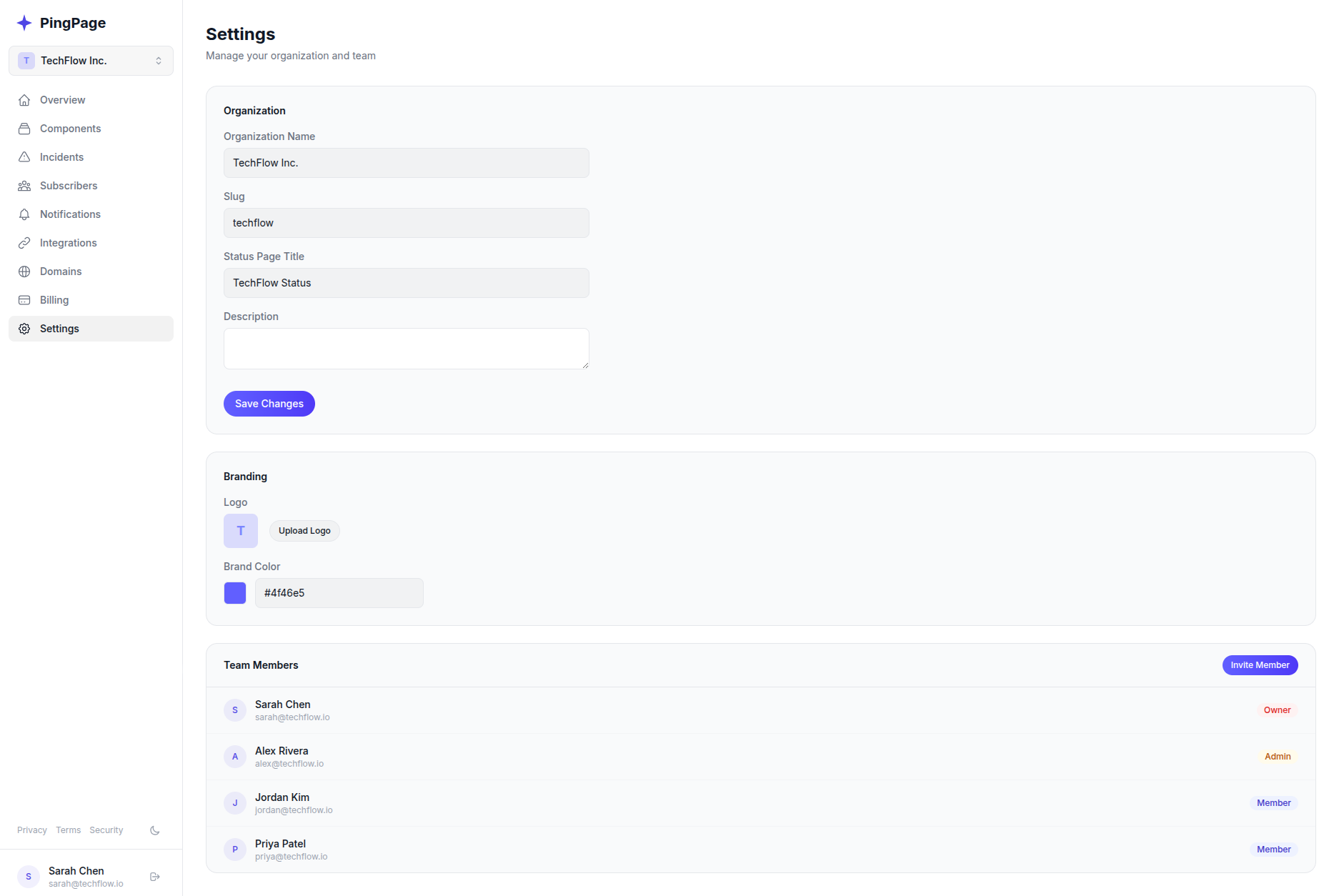The image size is (1339, 896).
Task: Go to Components in the sidebar
Action: click(91, 129)
